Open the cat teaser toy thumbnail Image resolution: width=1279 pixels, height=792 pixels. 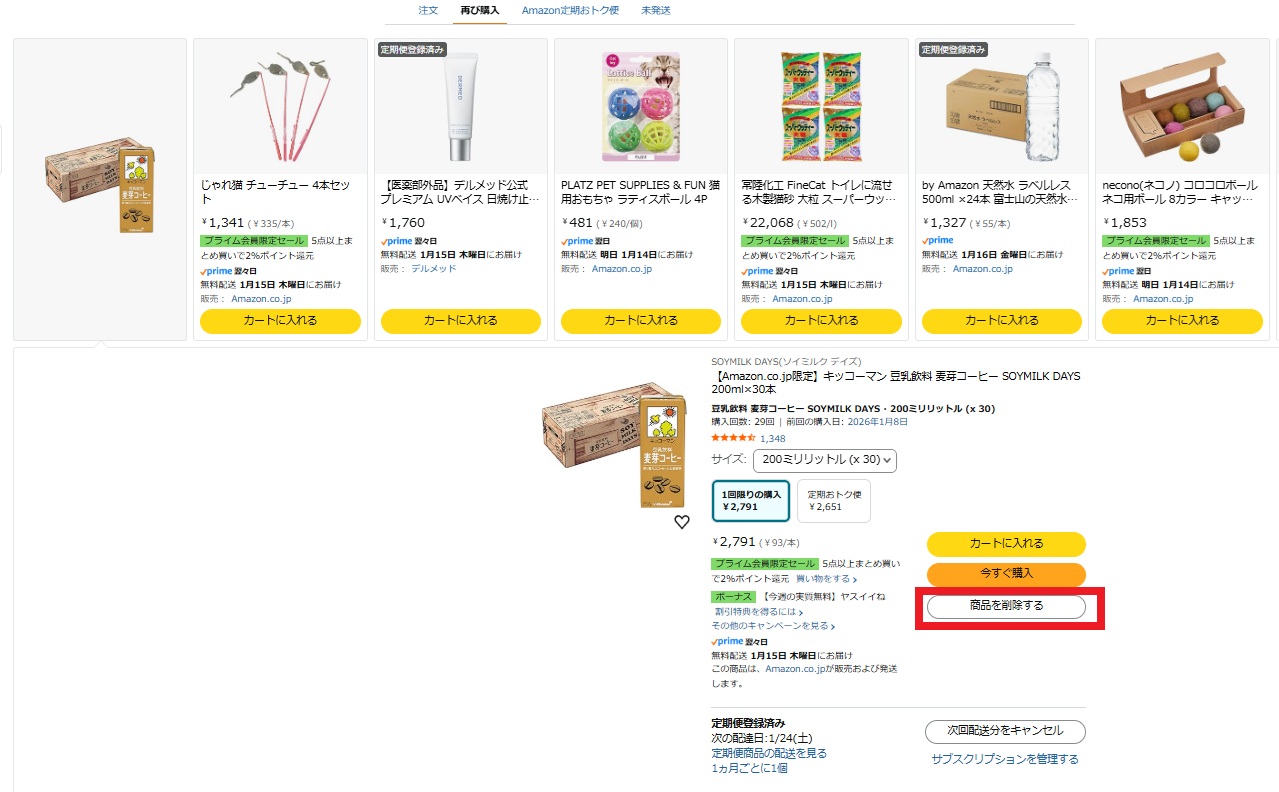pos(279,107)
